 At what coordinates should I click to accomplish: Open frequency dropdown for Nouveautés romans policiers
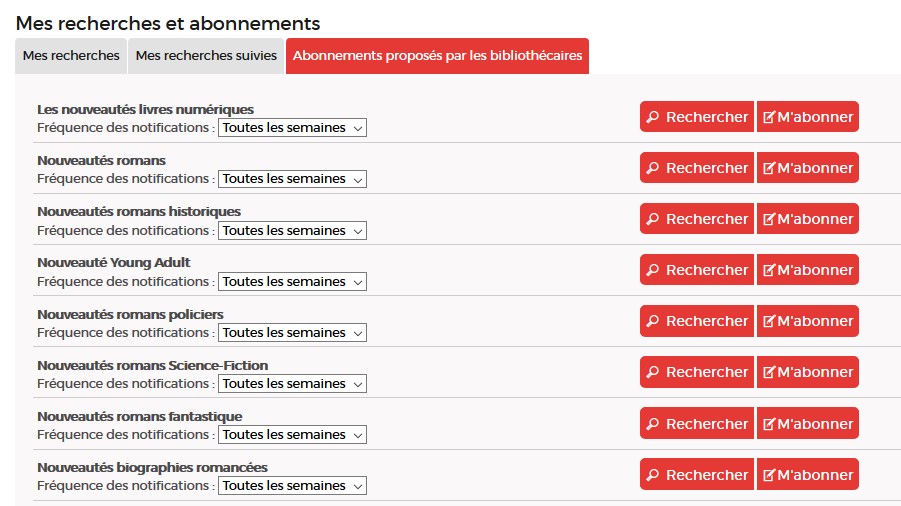point(292,332)
